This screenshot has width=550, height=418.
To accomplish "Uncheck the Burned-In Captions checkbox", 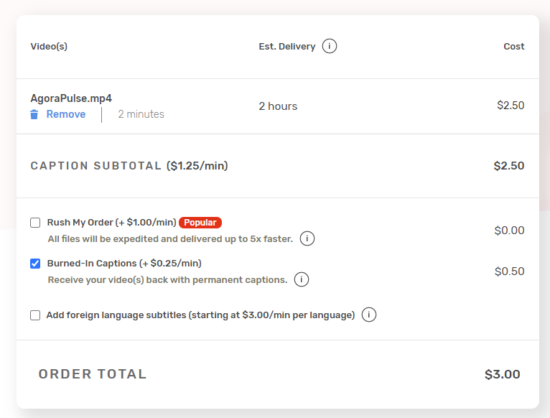I will pos(35,263).
